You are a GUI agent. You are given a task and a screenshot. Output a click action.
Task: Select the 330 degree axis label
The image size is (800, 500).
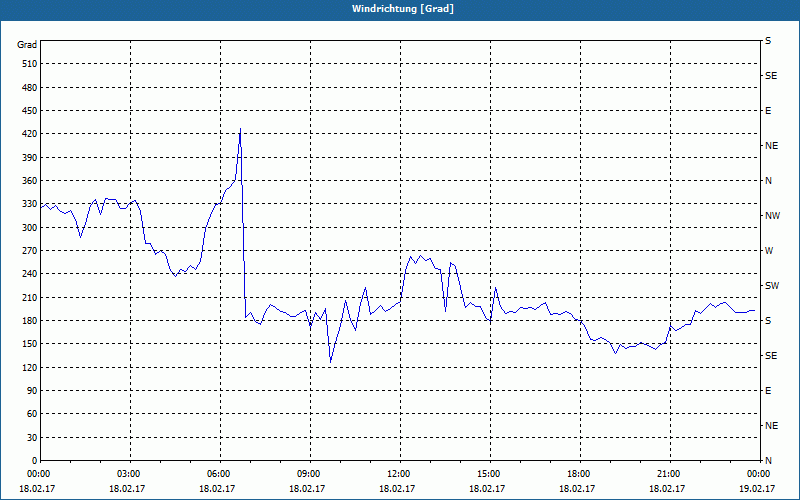tap(30, 204)
